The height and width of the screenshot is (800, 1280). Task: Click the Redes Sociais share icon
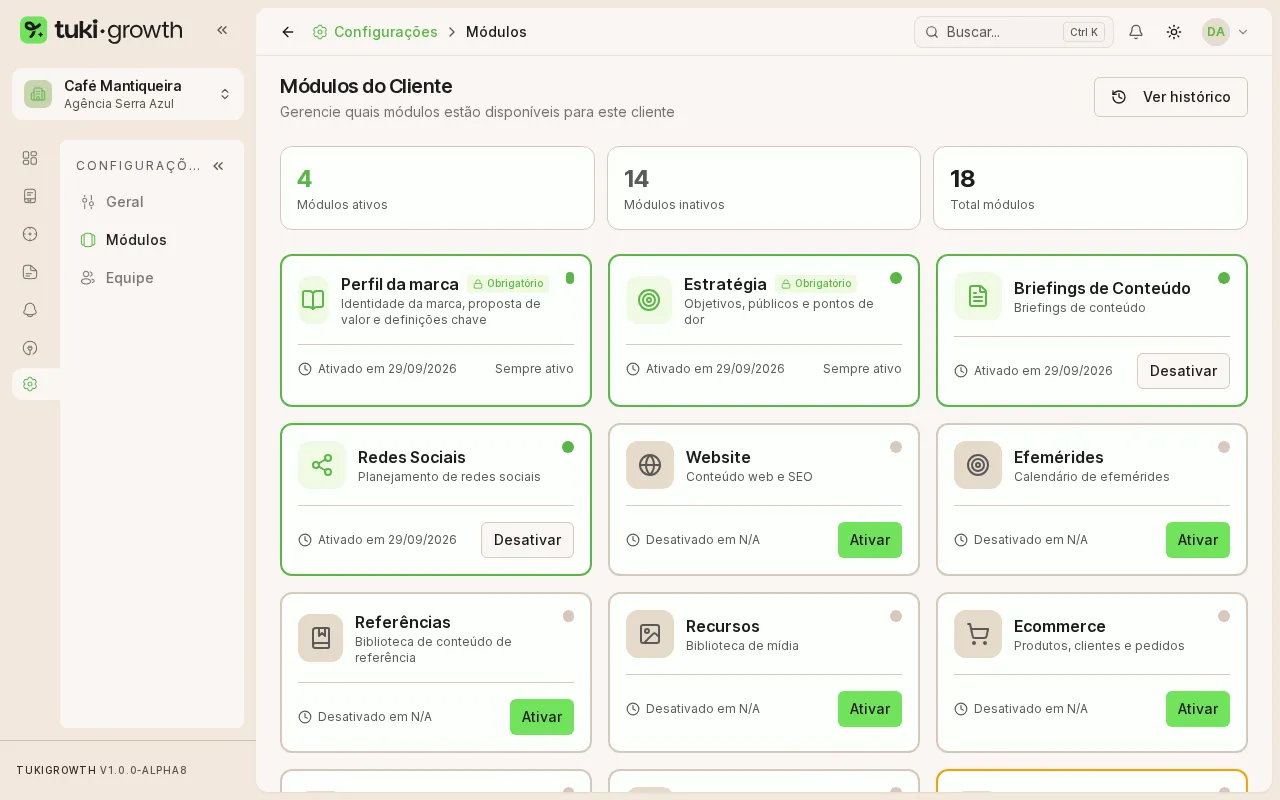tap(322, 465)
